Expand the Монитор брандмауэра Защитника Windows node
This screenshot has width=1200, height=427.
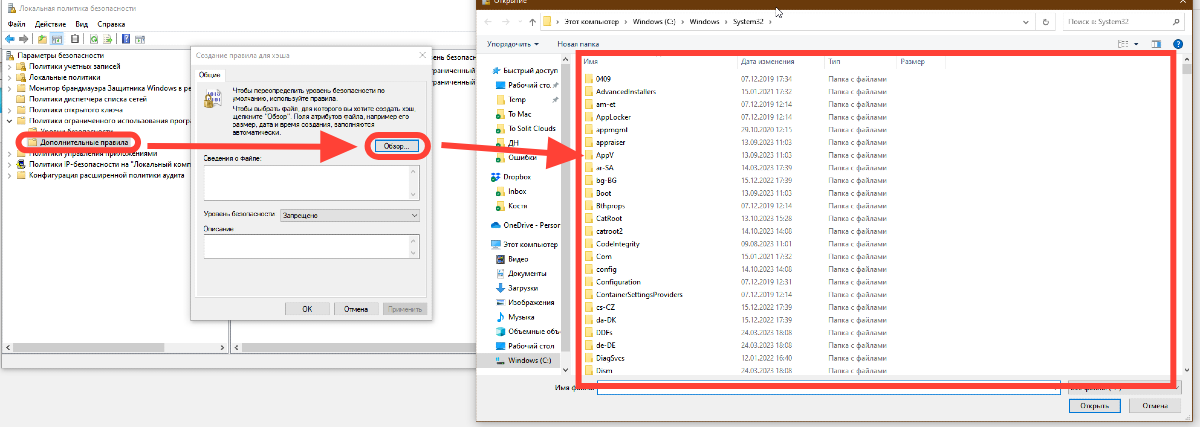10,88
